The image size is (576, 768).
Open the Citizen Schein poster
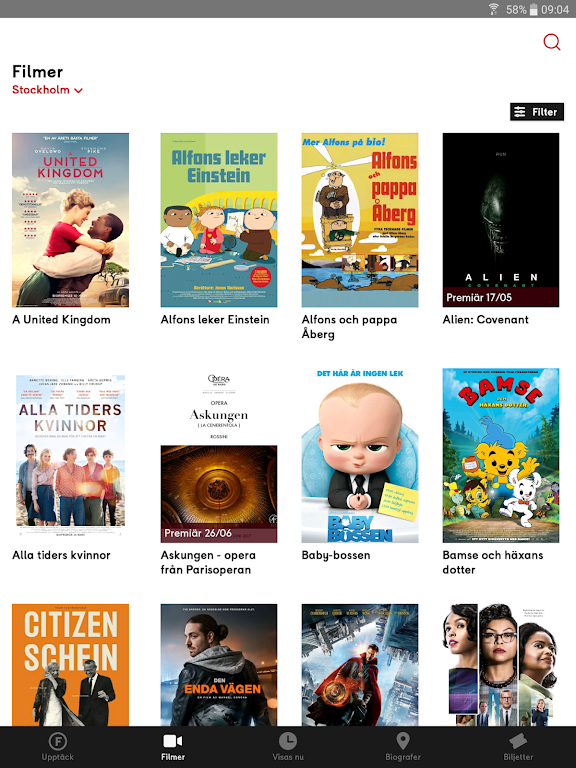(71, 665)
